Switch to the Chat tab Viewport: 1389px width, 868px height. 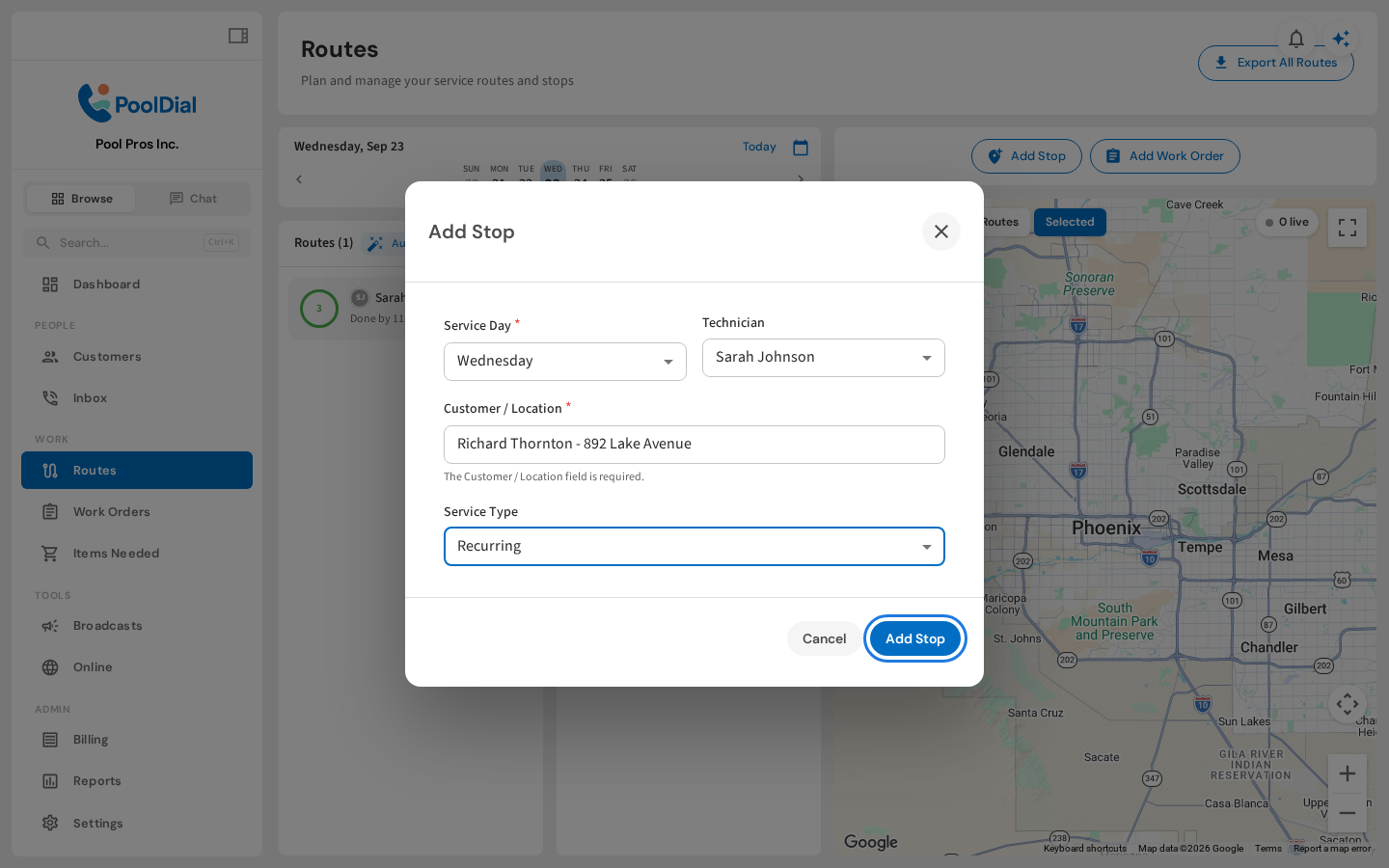coord(193,199)
